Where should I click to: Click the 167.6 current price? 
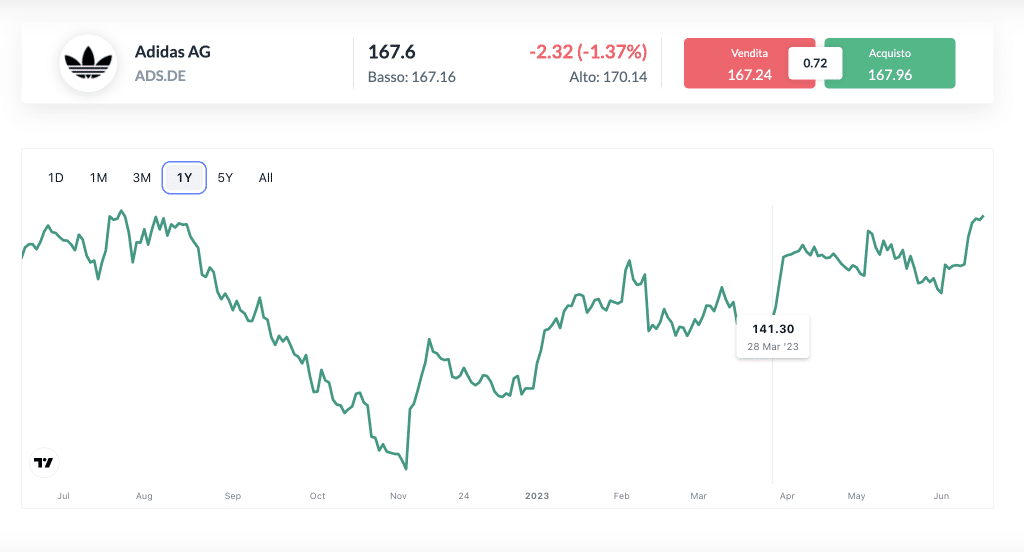tap(392, 52)
